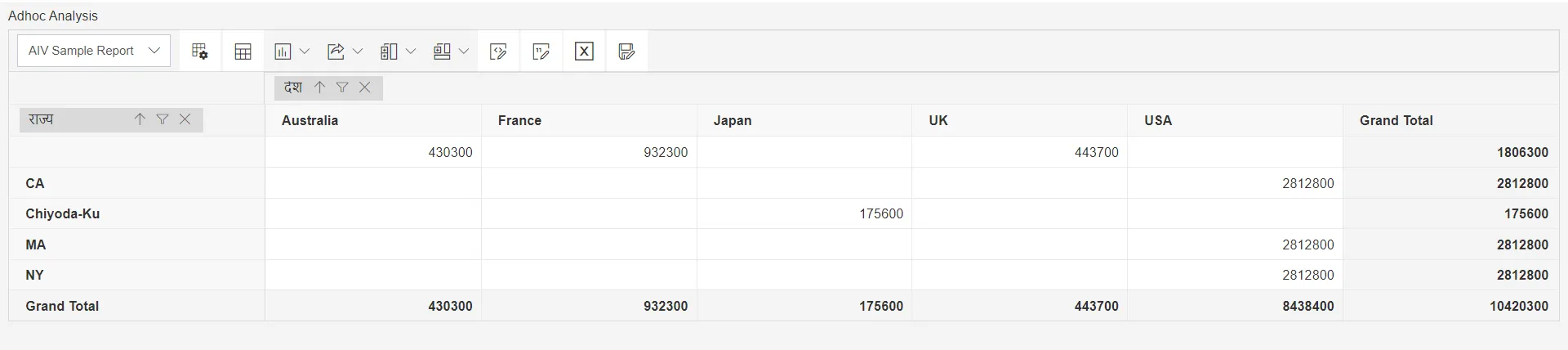Click the Excel export icon
1568x350 pixels.
point(584,52)
